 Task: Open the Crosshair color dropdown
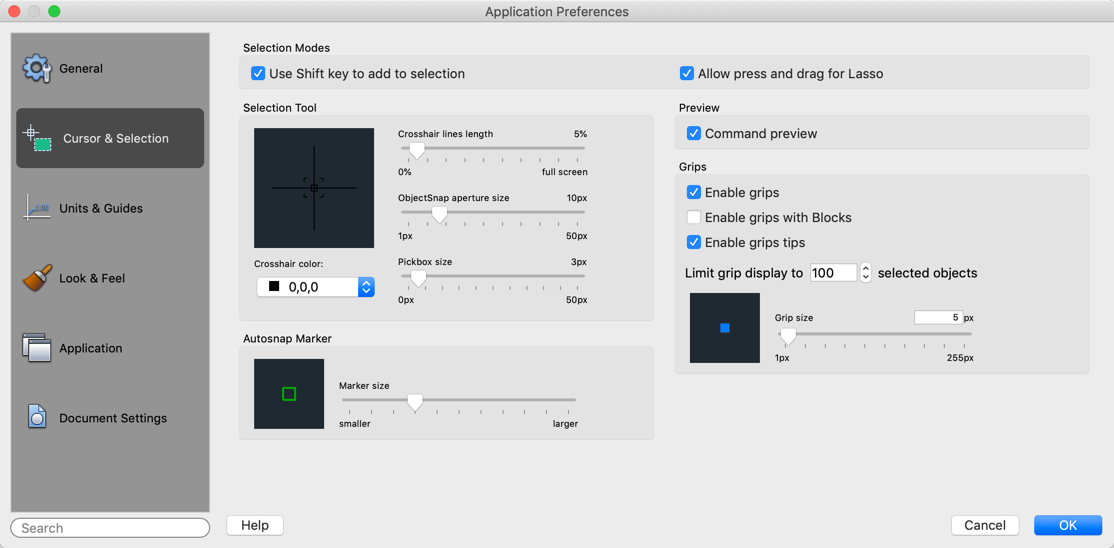pos(366,287)
